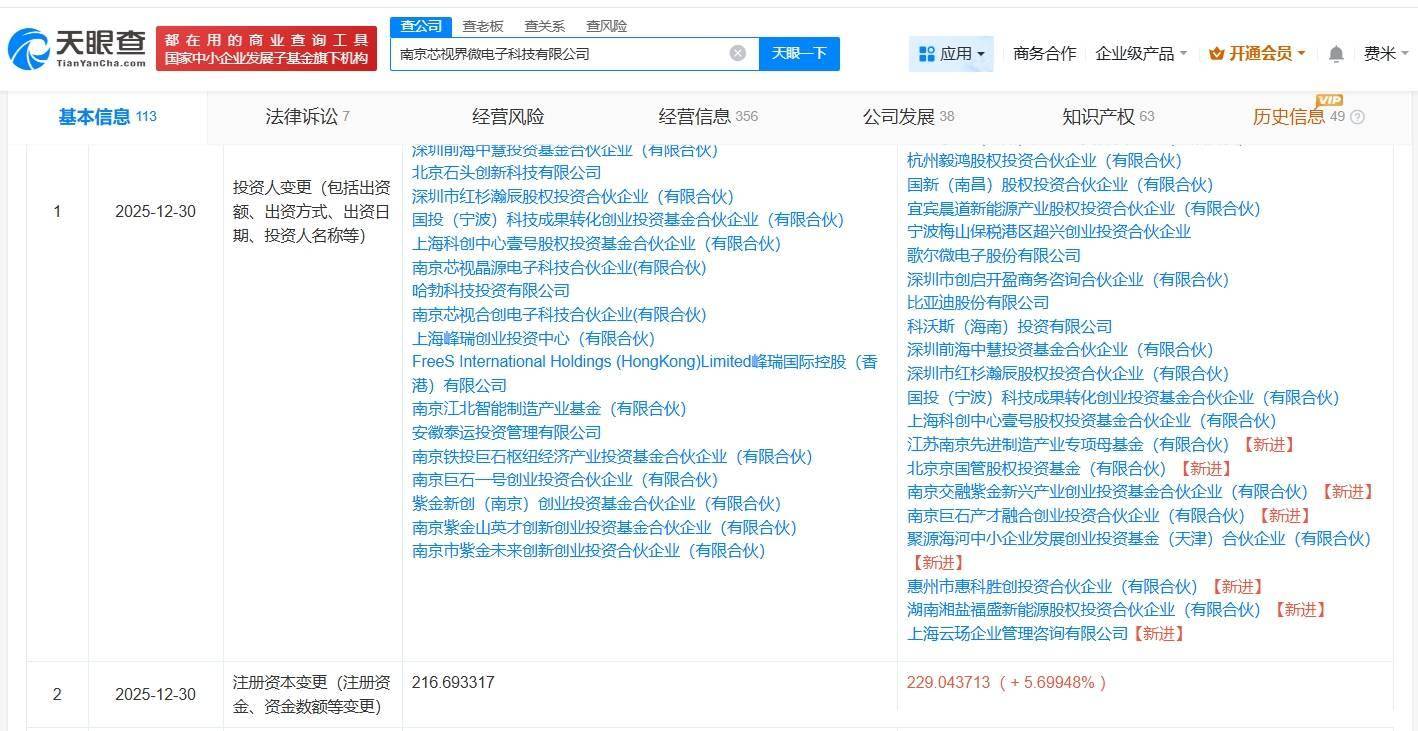This screenshot has height=731, width=1418.
Task: Switch to the 基本信息 tab
Action: [x=107, y=117]
